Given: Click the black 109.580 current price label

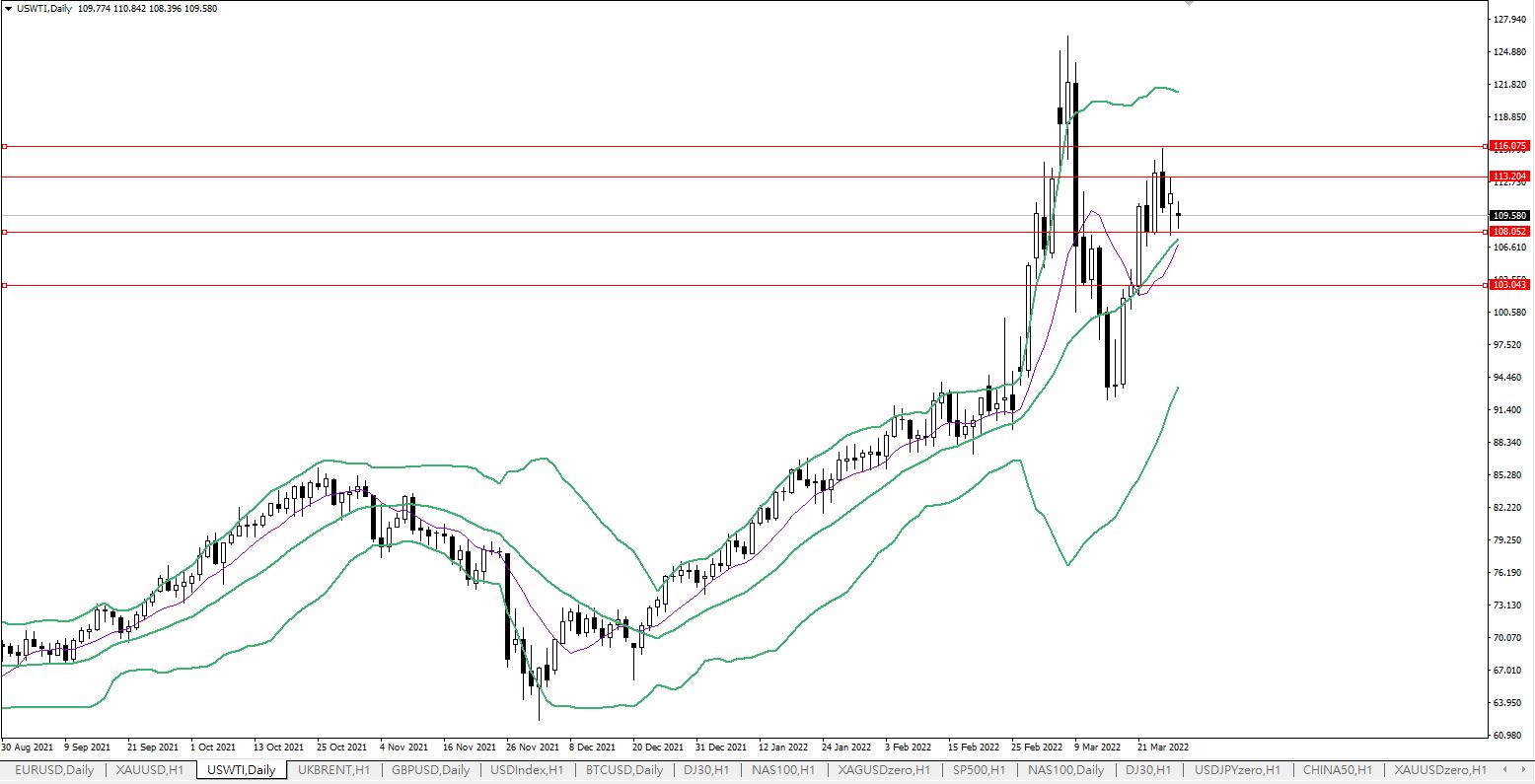Looking at the screenshot, I should tap(1510, 215).
